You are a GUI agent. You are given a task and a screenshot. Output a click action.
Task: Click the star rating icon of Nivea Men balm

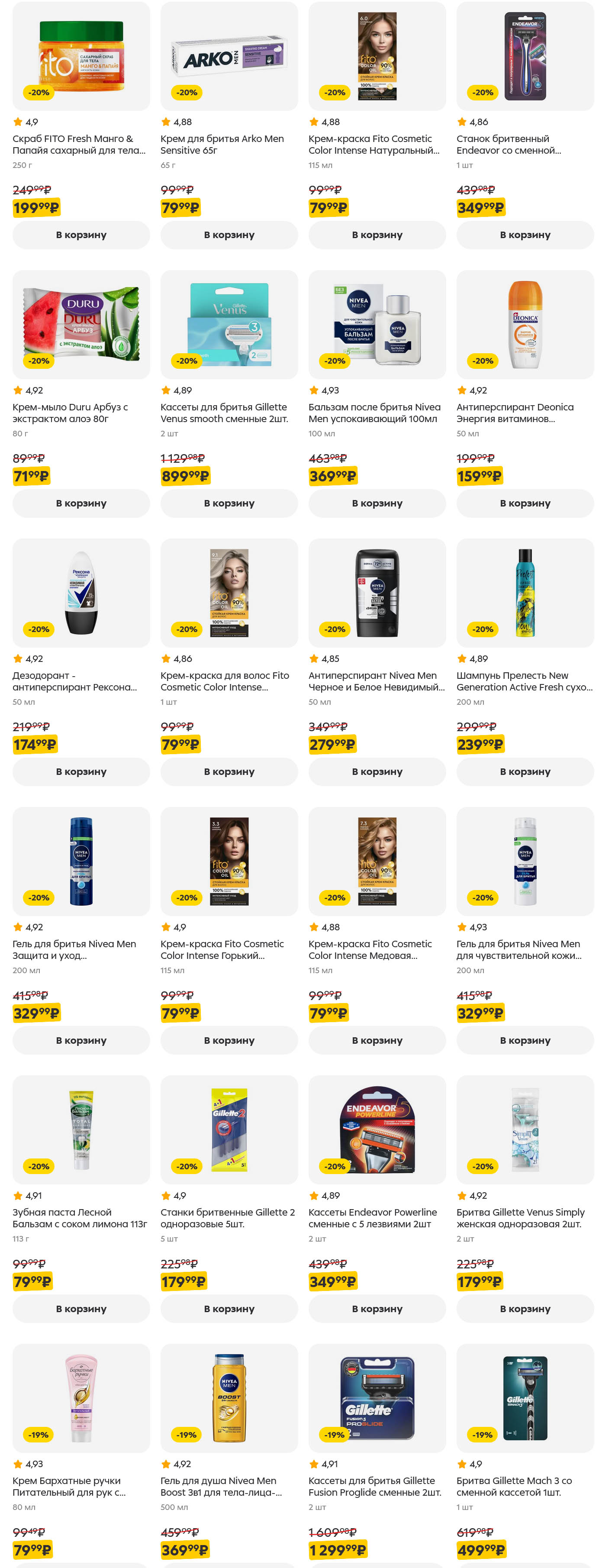coord(314,390)
